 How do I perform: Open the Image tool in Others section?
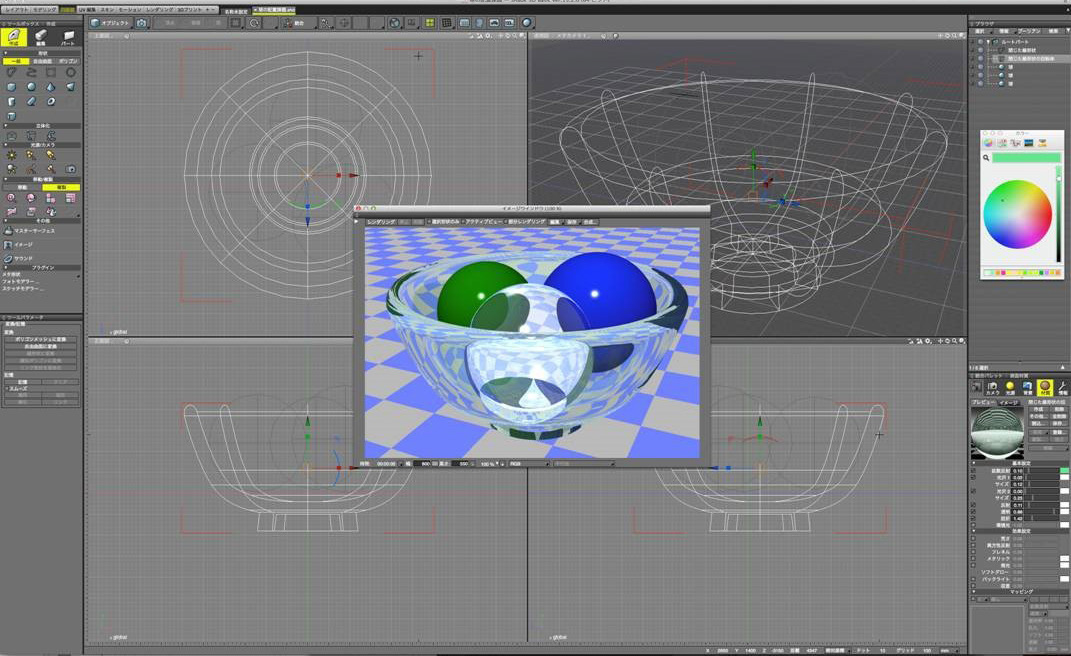pyautogui.click(x=18, y=245)
